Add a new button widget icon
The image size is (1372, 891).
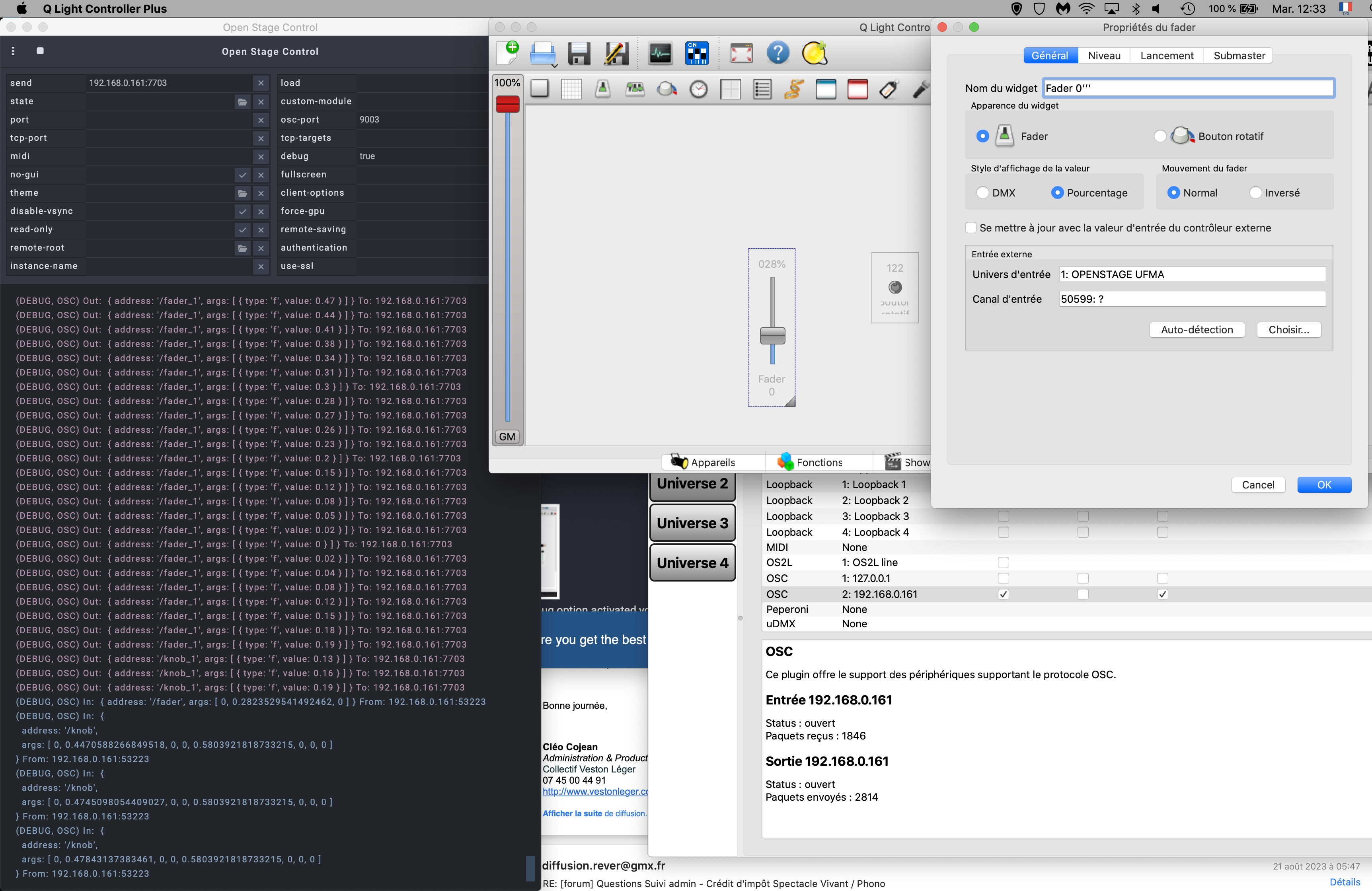tap(540, 89)
